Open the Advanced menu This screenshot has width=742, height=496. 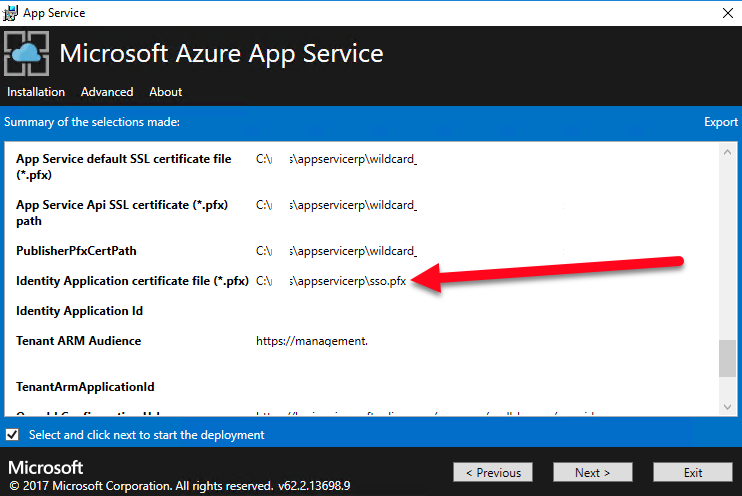(107, 92)
